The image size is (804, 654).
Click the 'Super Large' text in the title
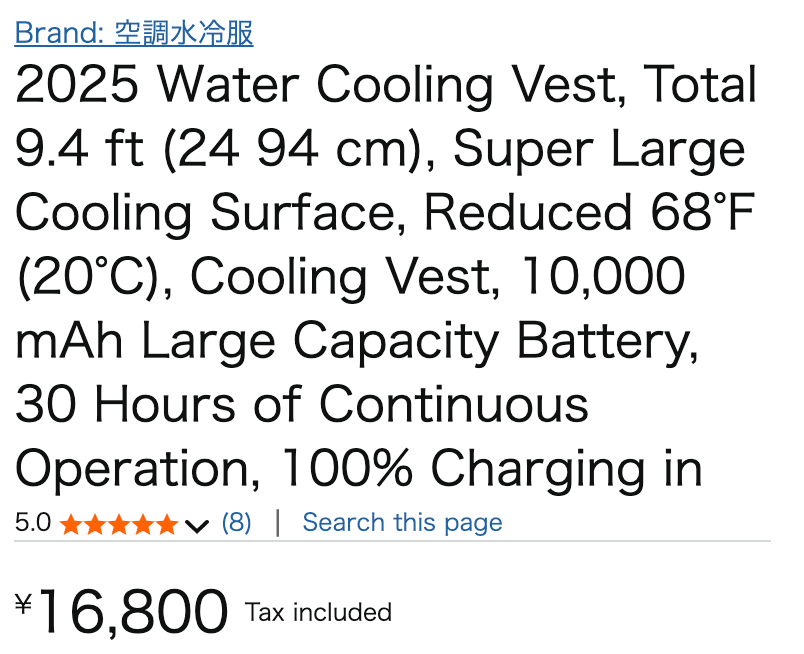[x=599, y=149]
